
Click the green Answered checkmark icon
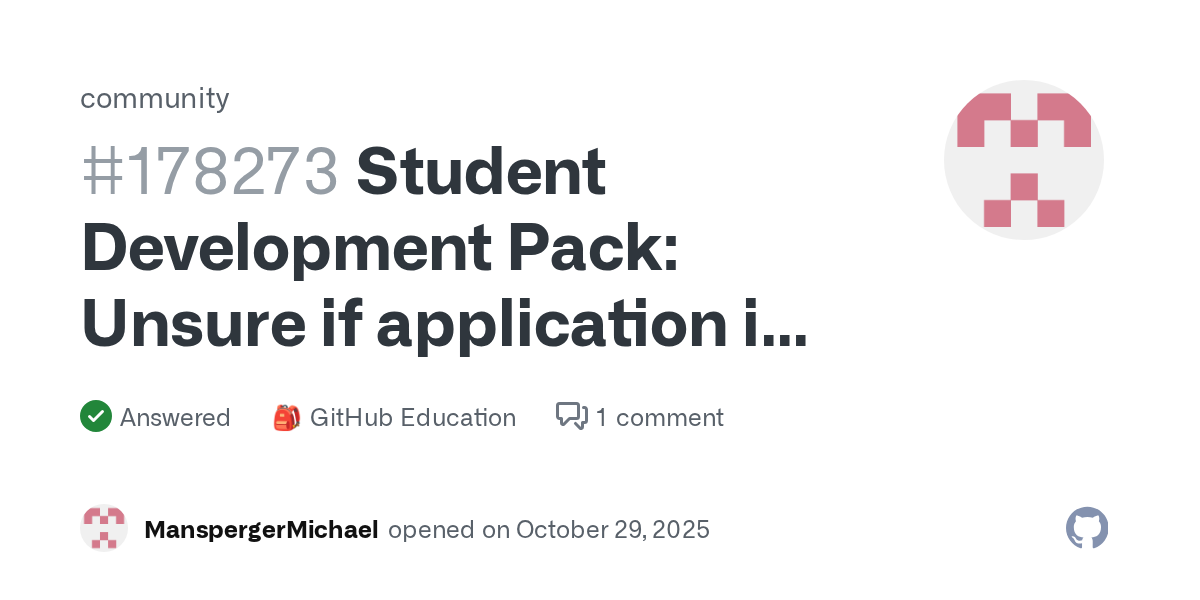click(x=96, y=416)
